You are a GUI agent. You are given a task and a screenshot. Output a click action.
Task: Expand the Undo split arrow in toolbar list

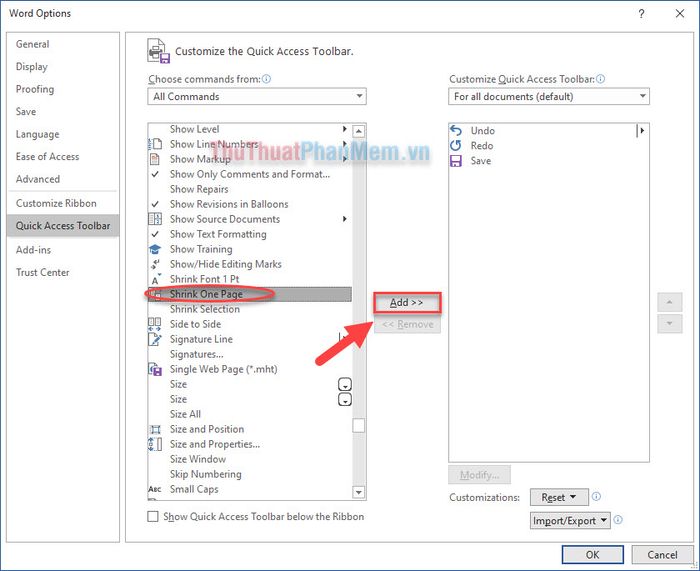coord(642,130)
